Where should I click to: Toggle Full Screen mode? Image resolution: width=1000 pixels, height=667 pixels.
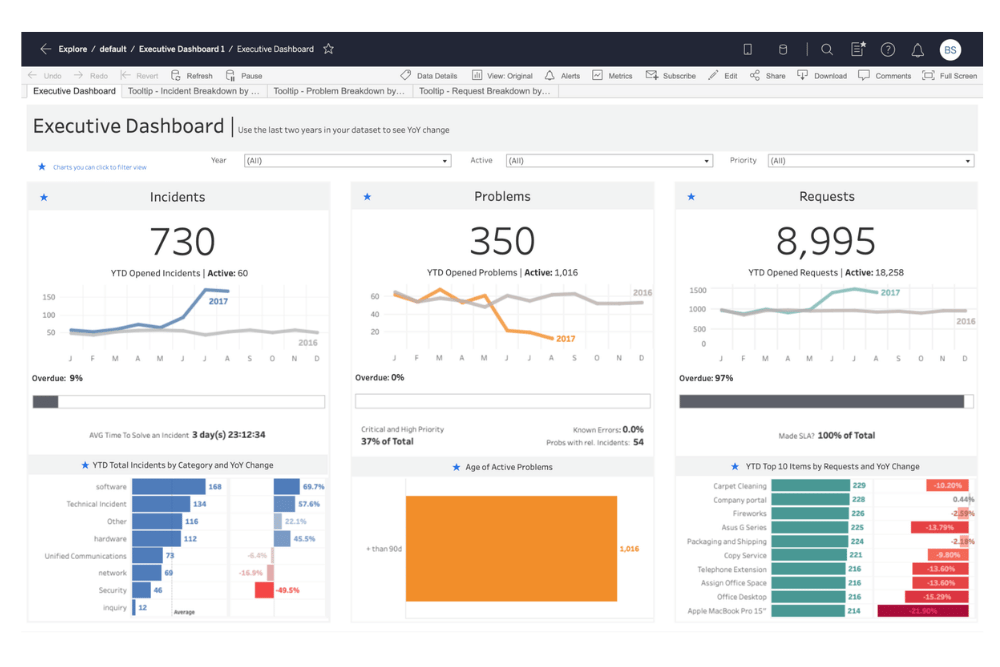tap(949, 76)
